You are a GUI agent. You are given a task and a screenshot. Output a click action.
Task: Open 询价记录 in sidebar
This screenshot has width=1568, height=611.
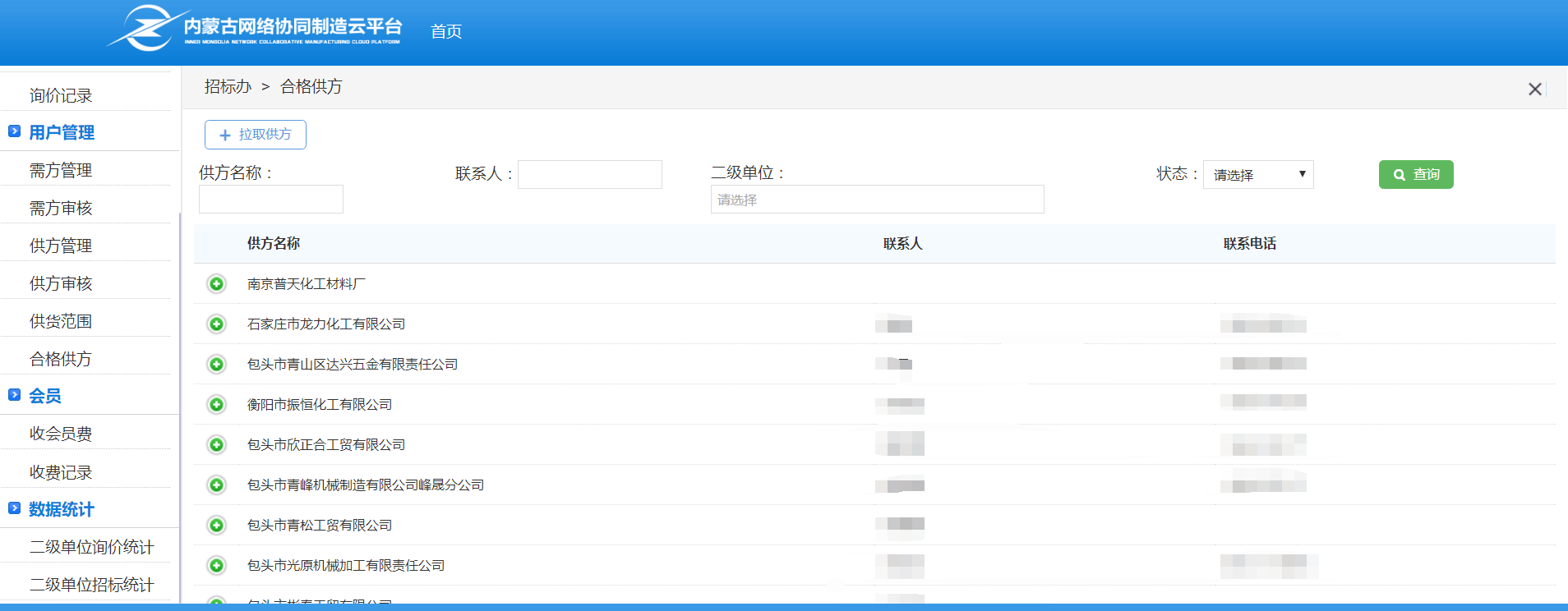click(61, 95)
